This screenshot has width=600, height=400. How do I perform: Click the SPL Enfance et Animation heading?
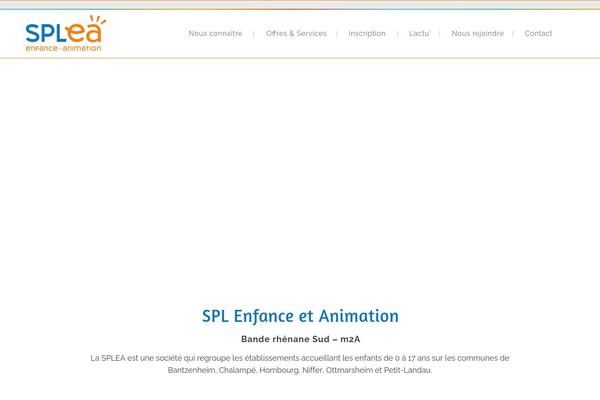pyautogui.click(x=300, y=317)
